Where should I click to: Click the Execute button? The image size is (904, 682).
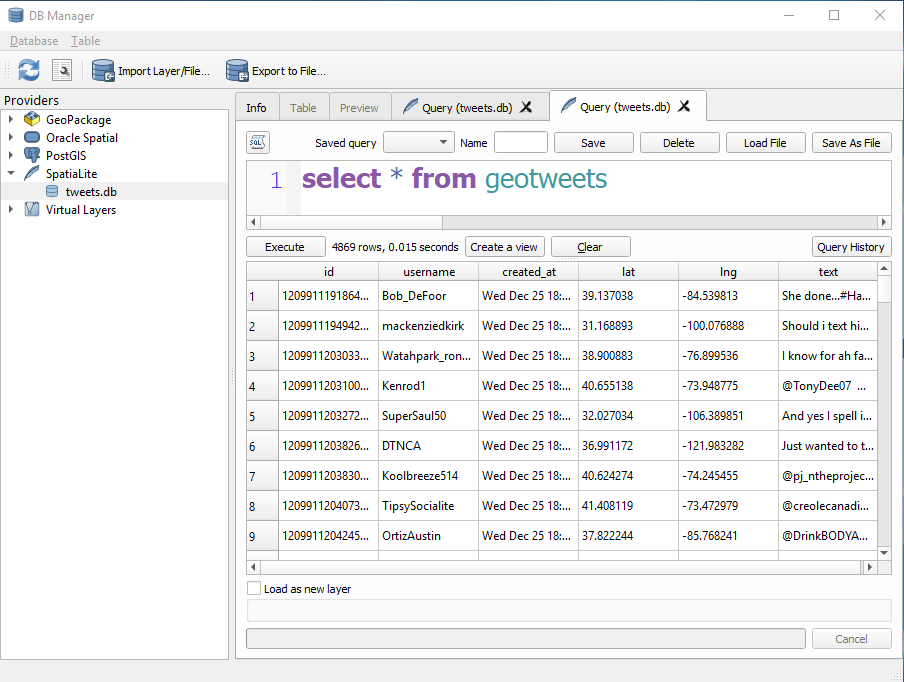coord(285,247)
